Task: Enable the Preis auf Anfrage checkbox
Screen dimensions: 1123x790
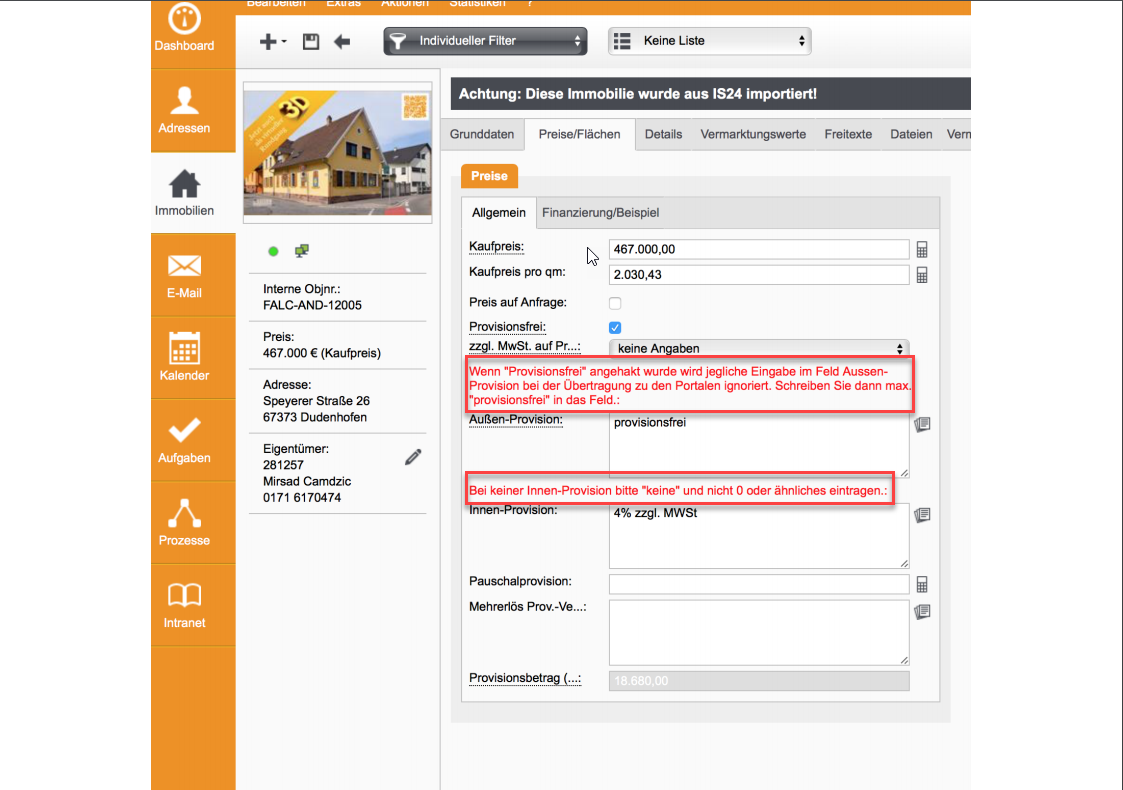Action: 615,303
